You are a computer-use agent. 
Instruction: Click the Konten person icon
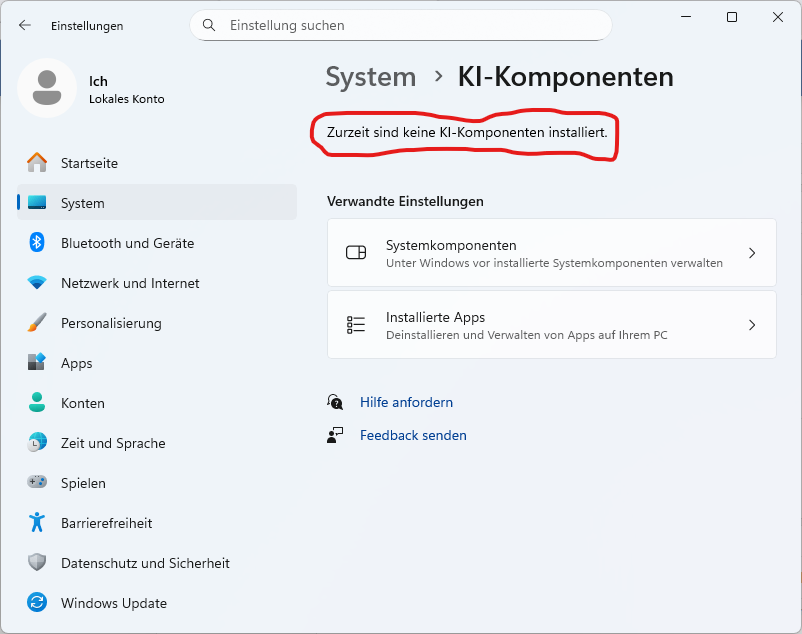[37, 402]
